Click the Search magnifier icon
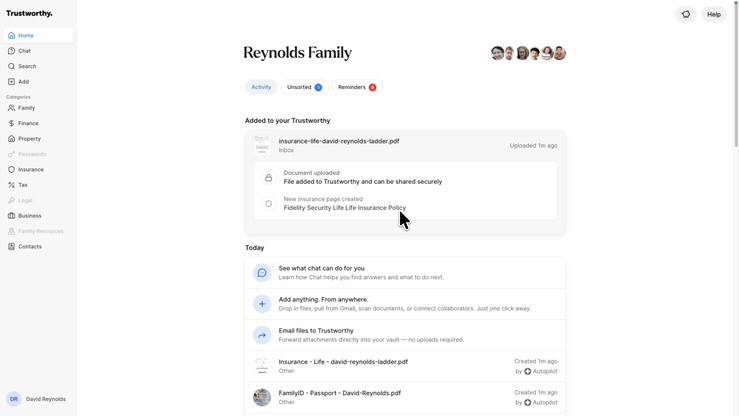 click(12, 66)
